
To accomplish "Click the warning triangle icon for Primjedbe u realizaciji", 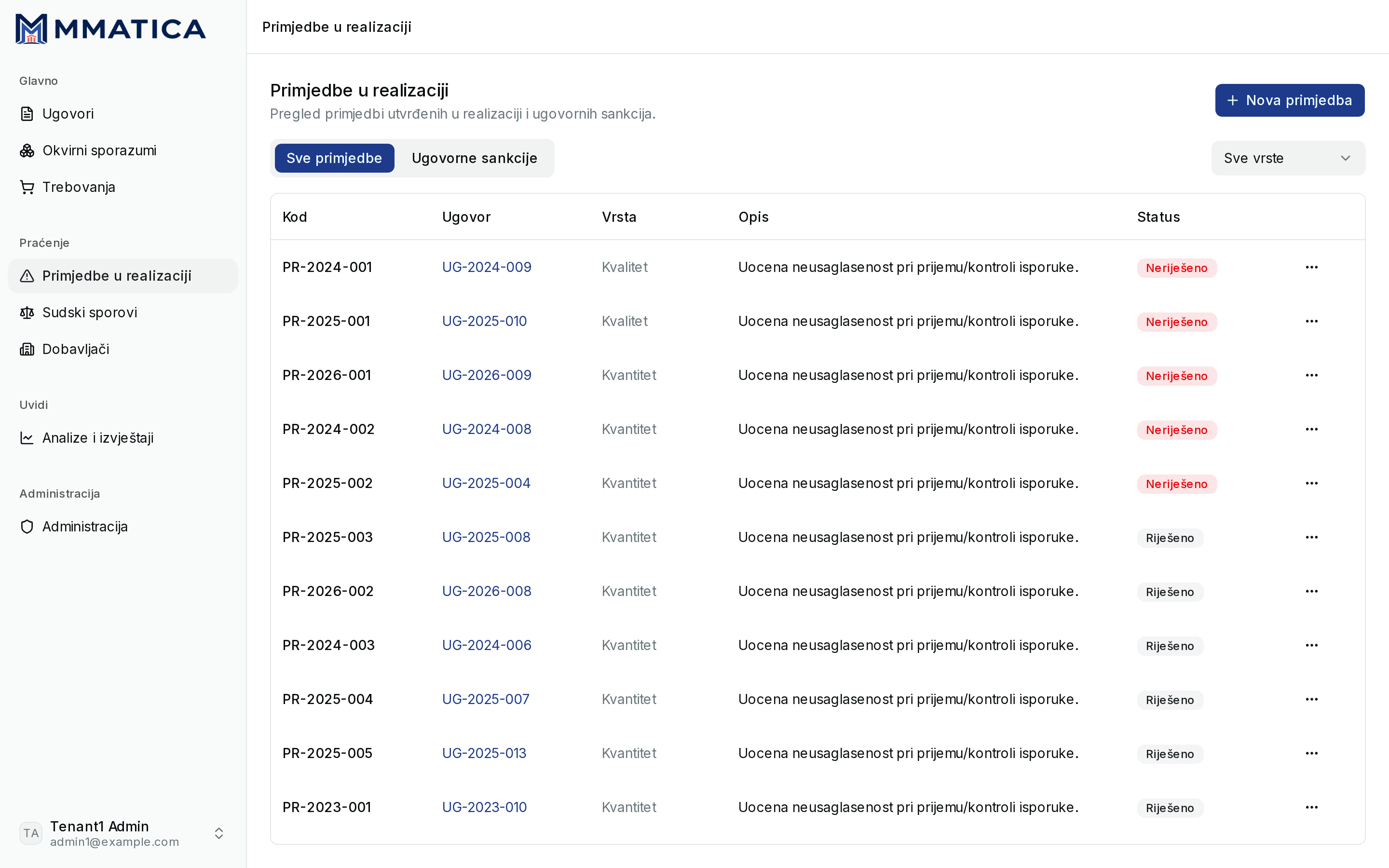I will (27, 276).
